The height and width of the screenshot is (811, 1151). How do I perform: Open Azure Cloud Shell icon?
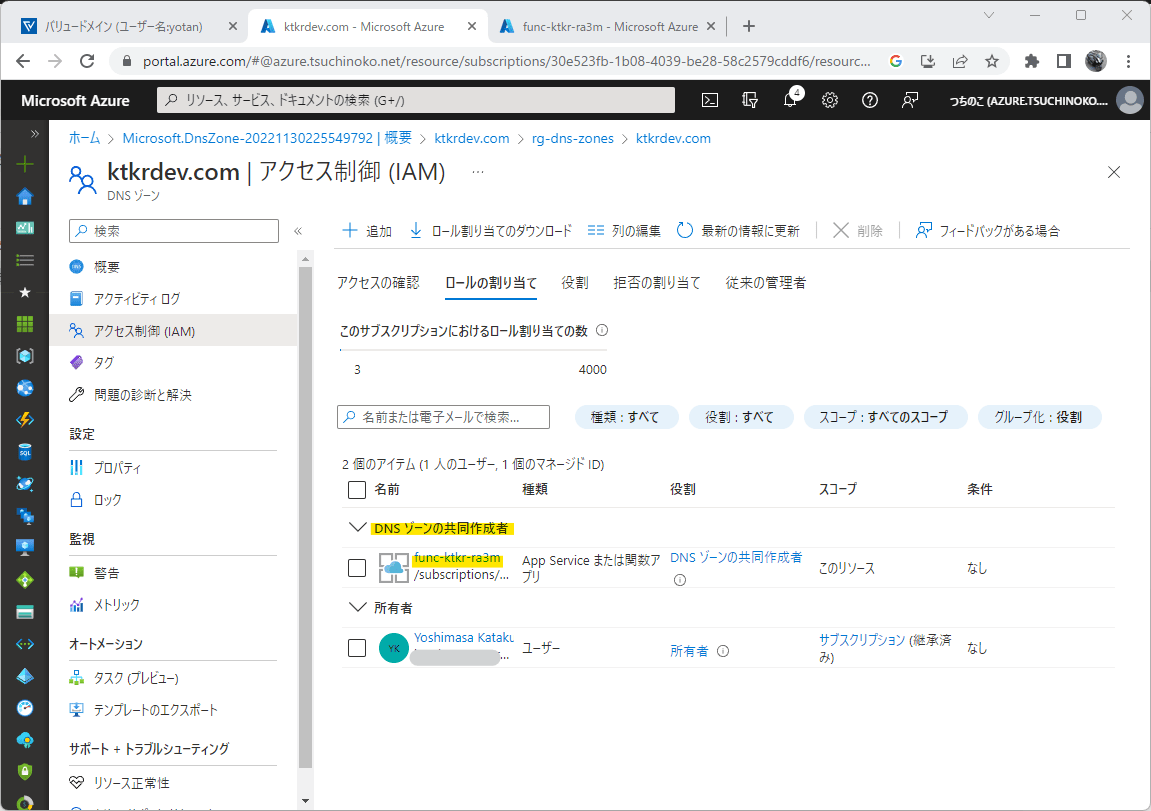710,101
